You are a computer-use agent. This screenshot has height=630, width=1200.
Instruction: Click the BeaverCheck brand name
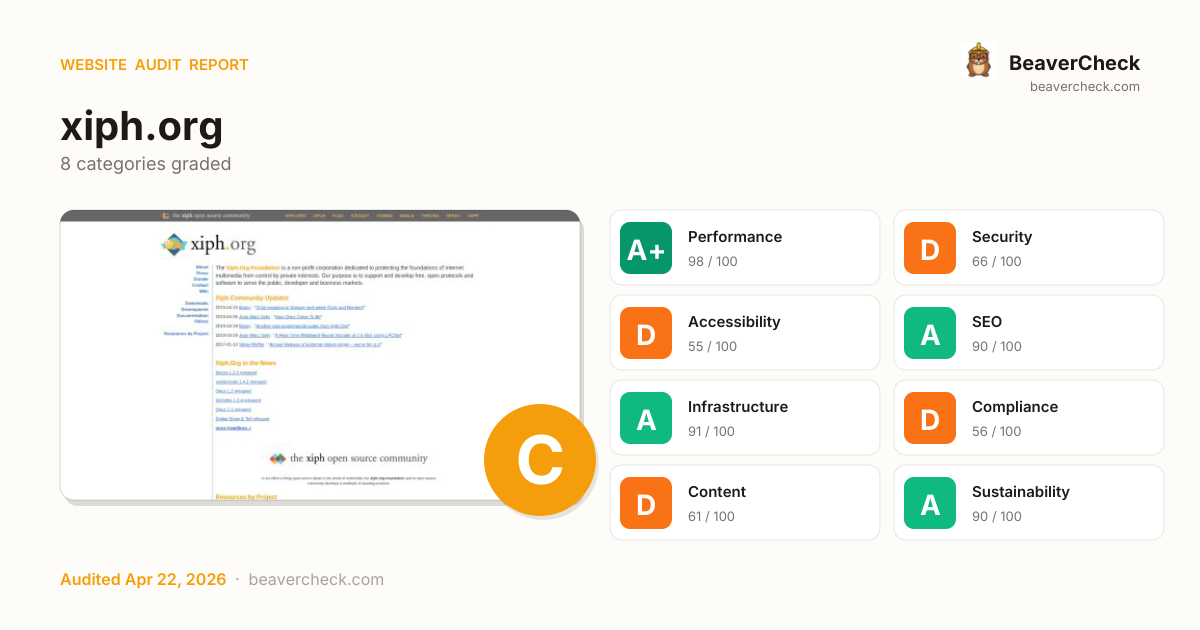(x=1073, y=63)
